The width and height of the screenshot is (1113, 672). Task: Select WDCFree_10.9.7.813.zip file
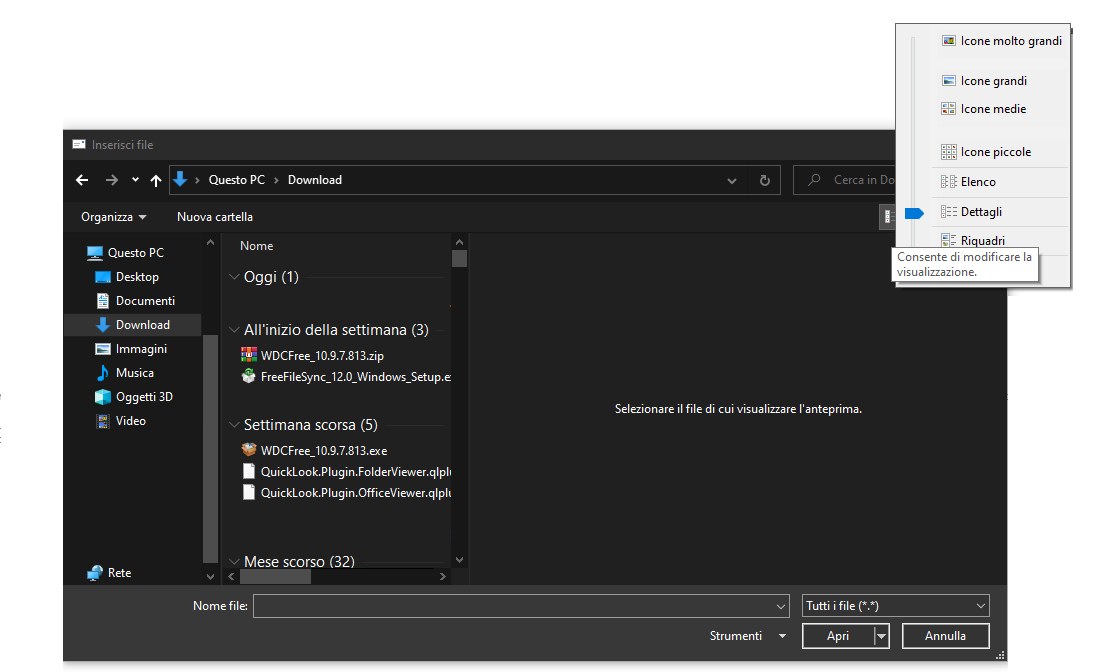322,355
